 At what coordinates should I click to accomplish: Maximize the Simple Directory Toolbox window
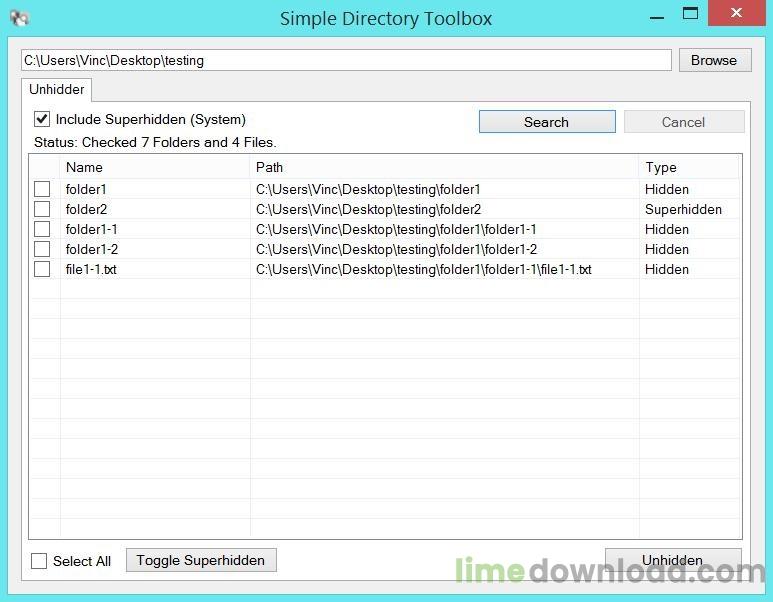(690, 13)
